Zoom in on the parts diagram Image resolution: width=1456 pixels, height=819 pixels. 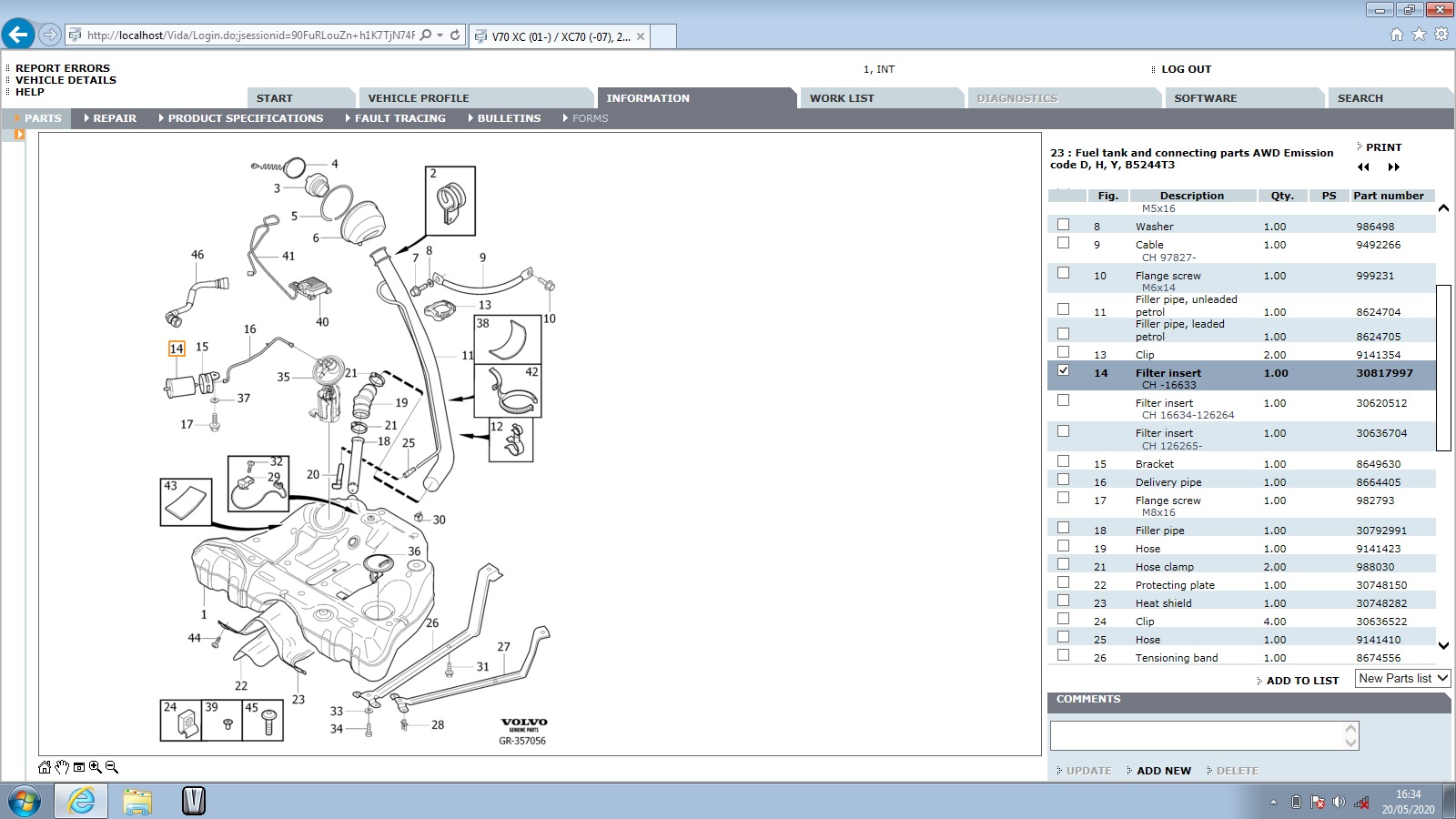tap(96, 767)
